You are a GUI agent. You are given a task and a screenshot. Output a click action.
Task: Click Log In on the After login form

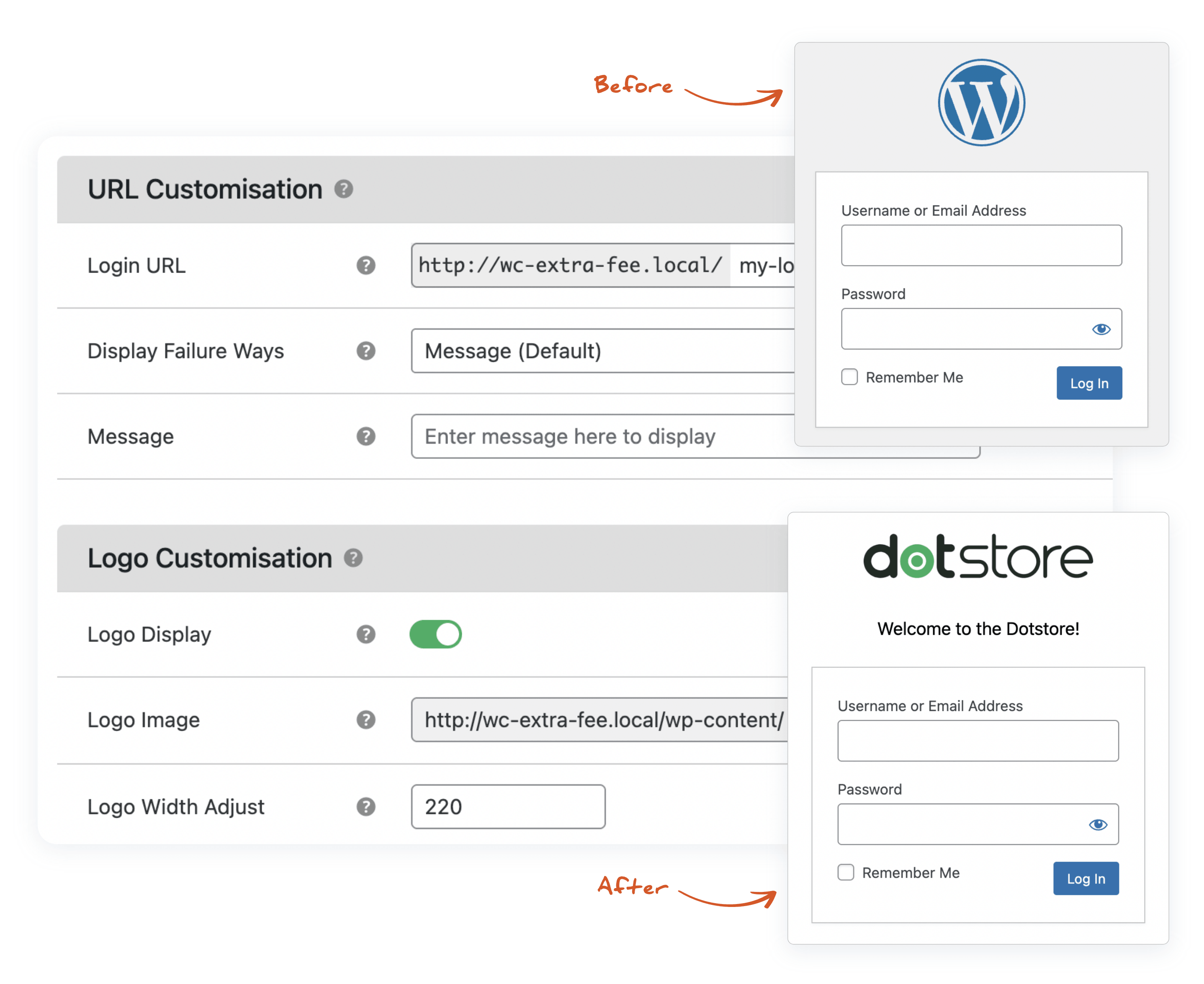click(1086, 878)
